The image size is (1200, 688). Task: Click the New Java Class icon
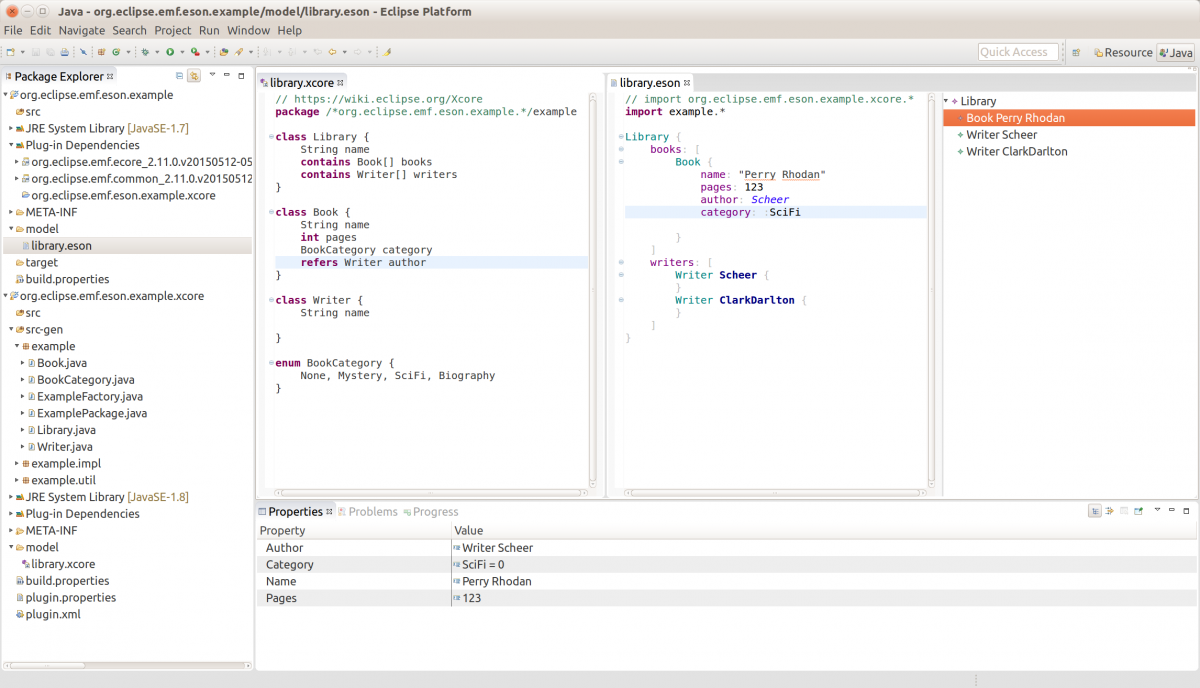116,52
